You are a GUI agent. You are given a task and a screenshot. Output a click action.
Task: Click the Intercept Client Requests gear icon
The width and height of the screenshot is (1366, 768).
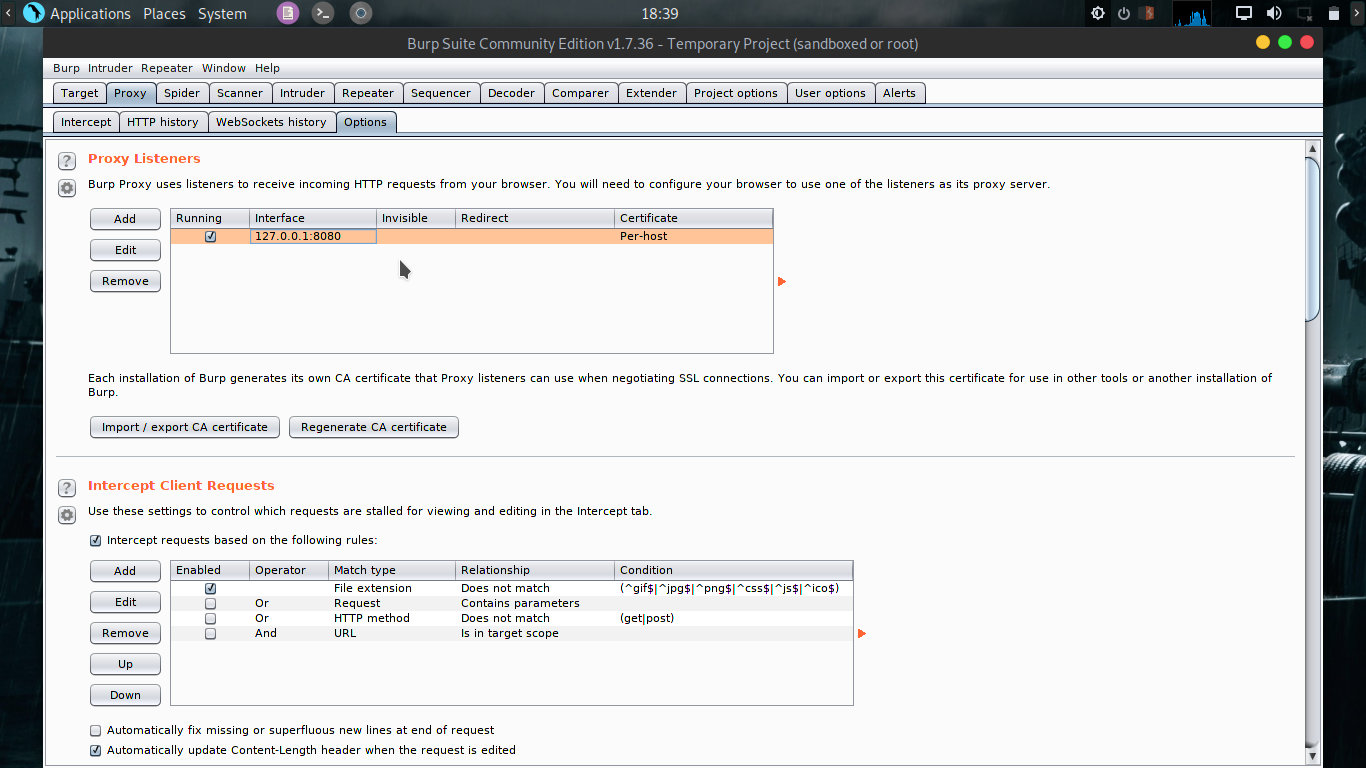66,515
